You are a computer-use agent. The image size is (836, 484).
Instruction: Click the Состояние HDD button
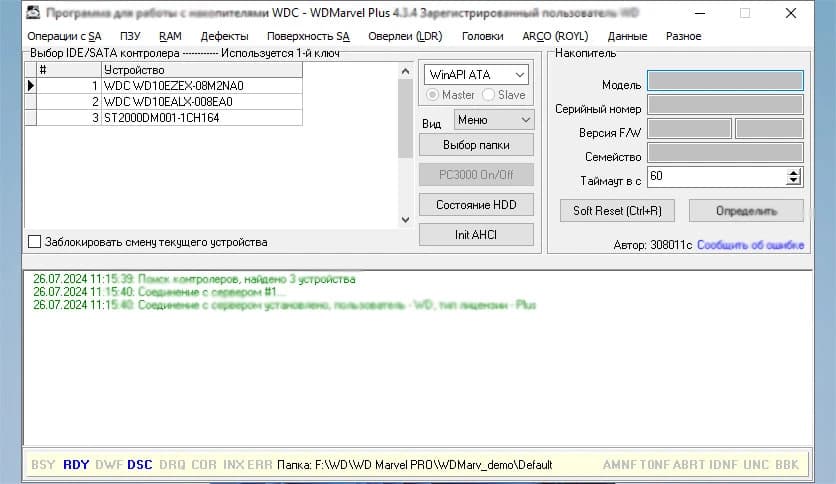pos(476,205)
